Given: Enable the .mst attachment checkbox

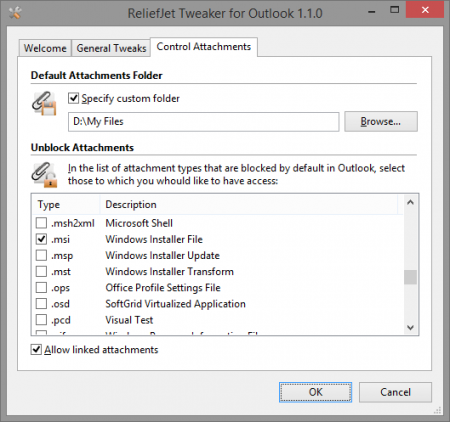Looking at the screenshot, I should coord(41,271).
